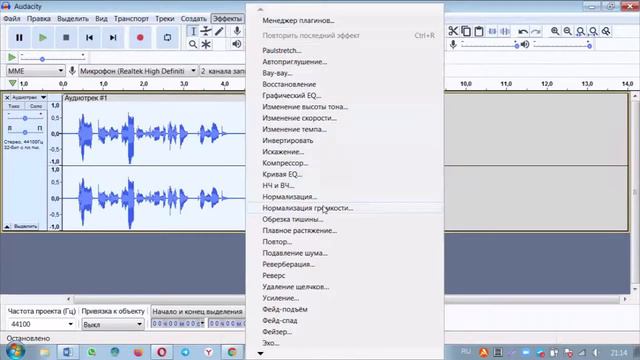
Task: Click the Paste clipboard icon
Action: pyautogui.click(x=479, y=31)
